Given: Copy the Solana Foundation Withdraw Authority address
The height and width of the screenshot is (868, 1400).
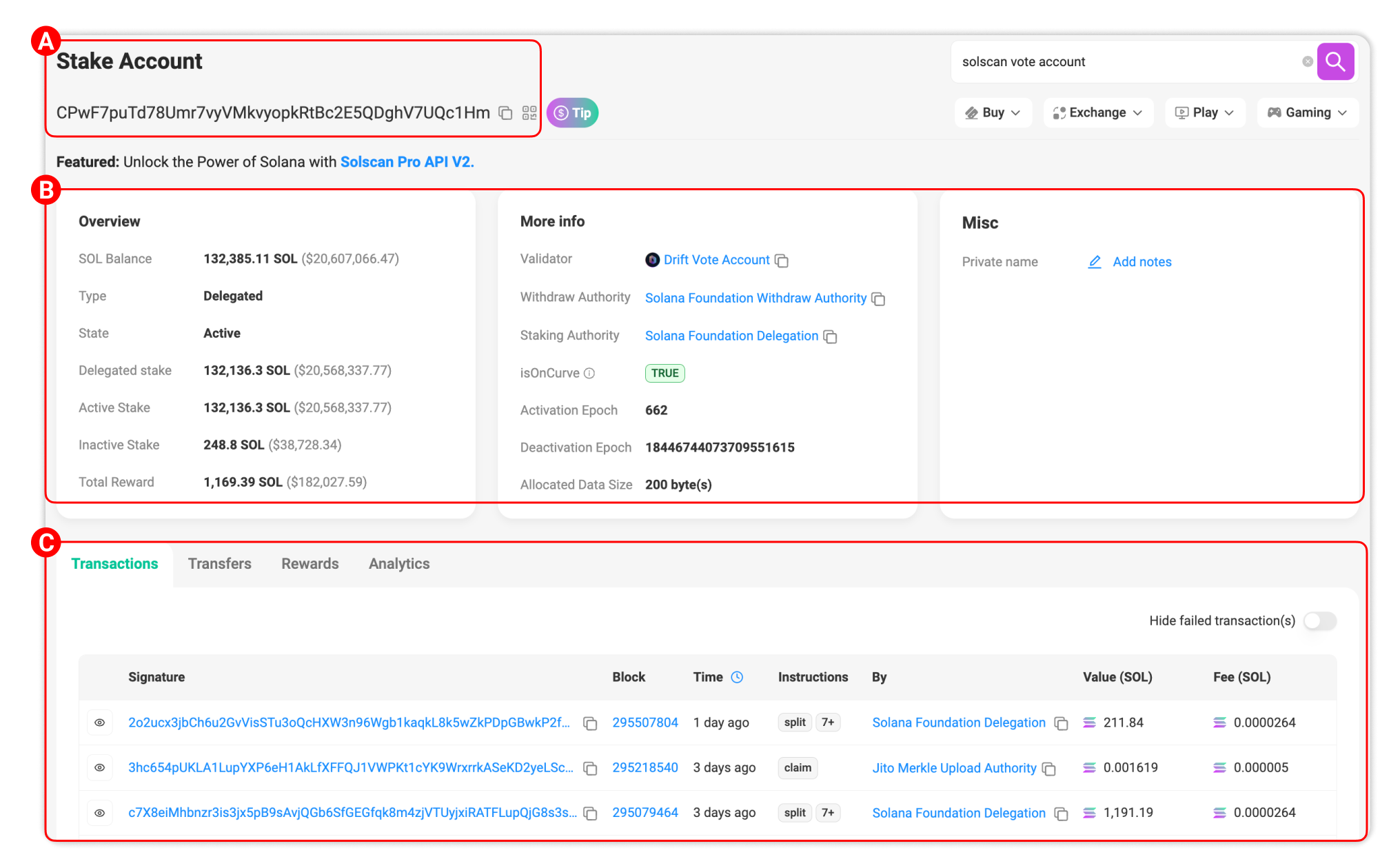Looking at the screenshot, I should (x=878, y=299).
